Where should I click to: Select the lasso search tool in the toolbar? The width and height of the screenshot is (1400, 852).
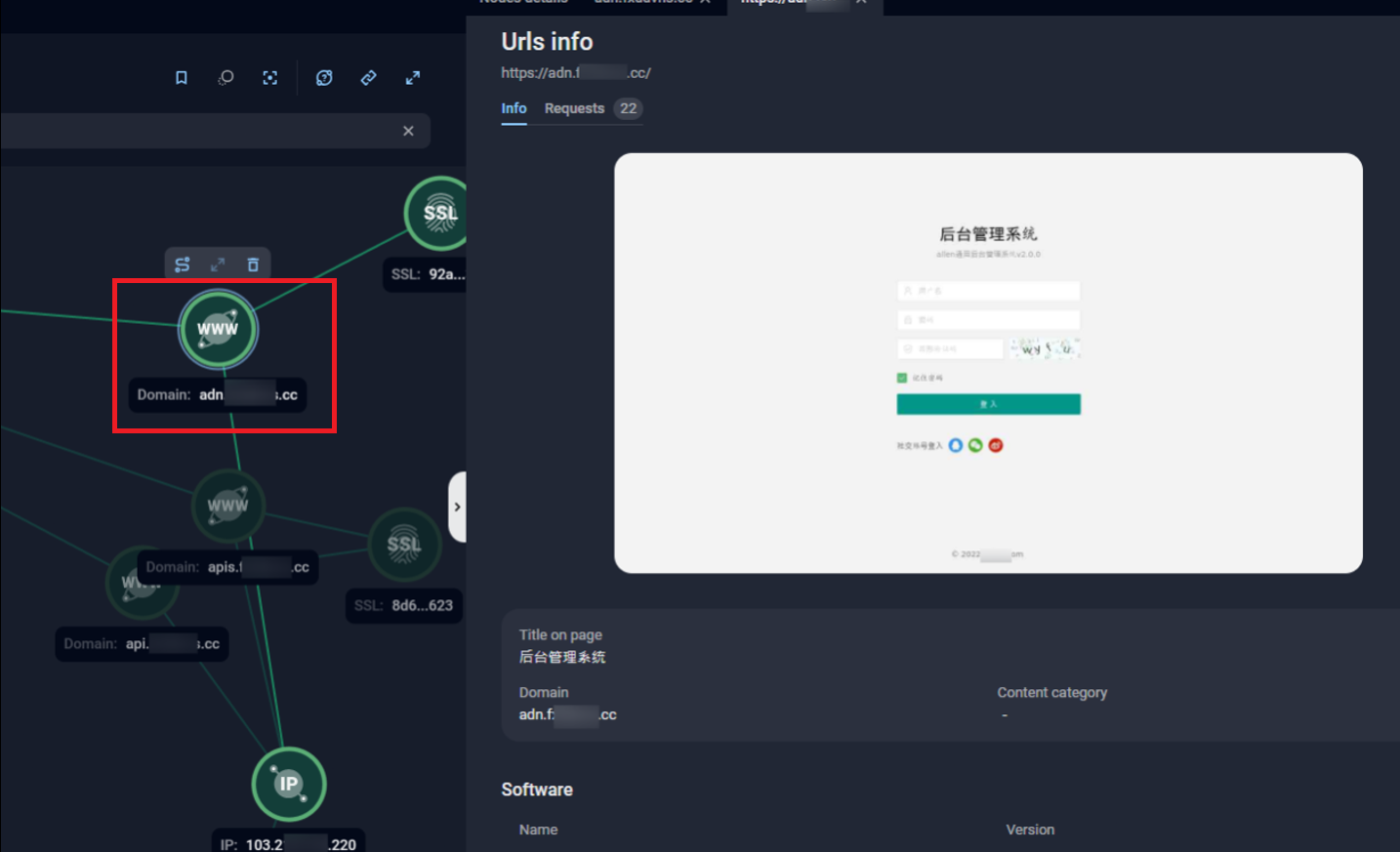tap(226, 77)
